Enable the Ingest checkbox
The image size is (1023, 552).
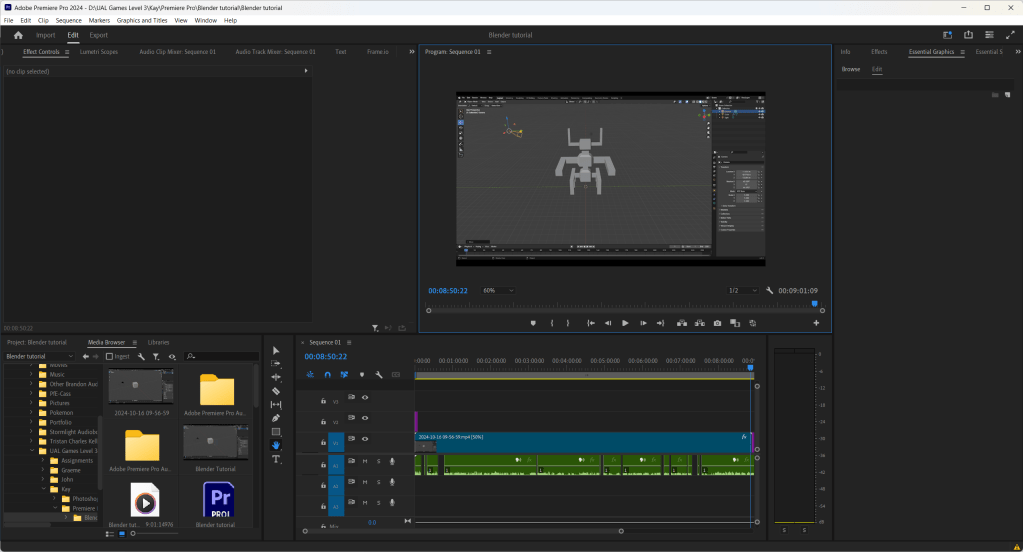(x=110, y=356)
